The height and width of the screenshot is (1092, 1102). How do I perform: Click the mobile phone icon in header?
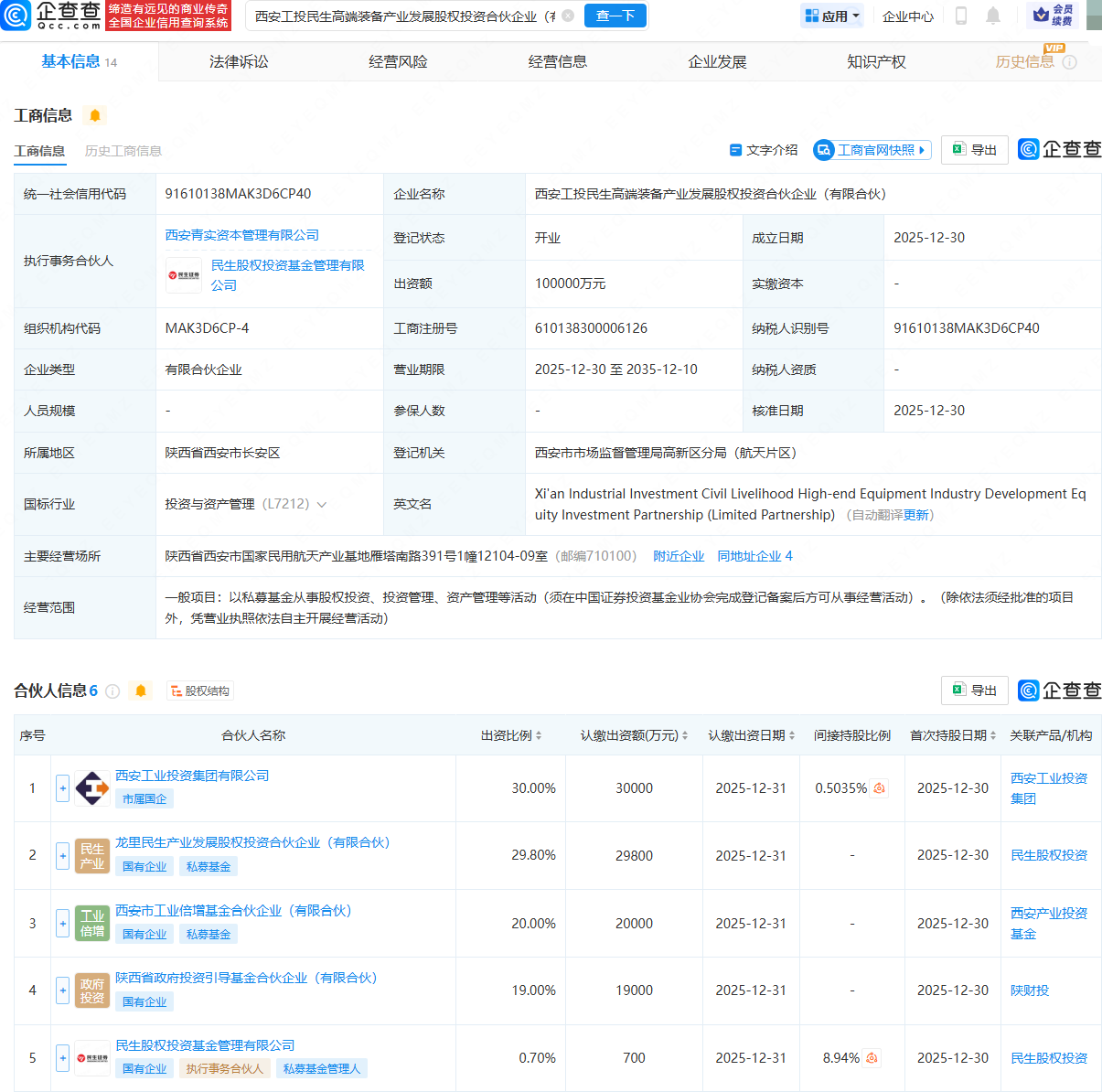click(961, 16)
